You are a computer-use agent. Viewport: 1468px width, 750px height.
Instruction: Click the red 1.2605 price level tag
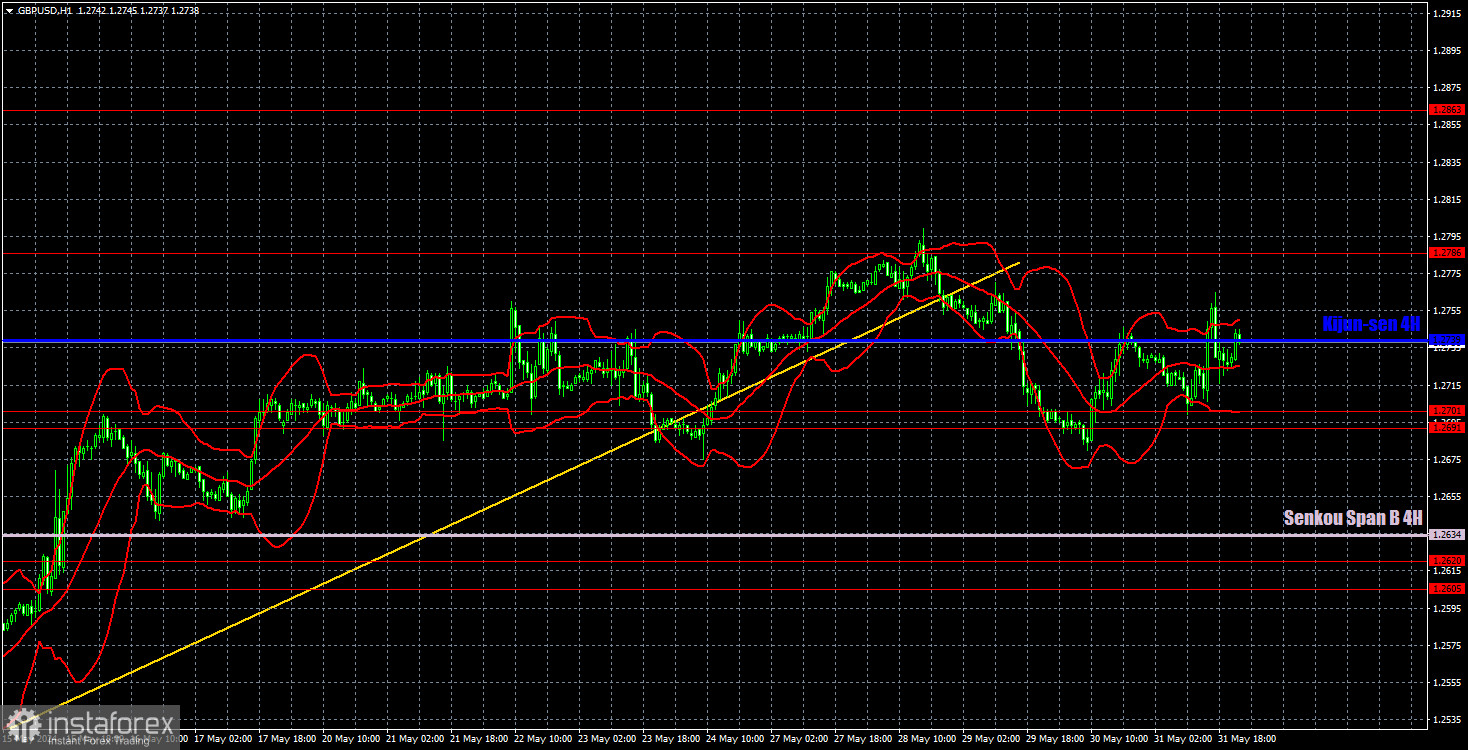pyautogui.click(x=1447, y=589)
